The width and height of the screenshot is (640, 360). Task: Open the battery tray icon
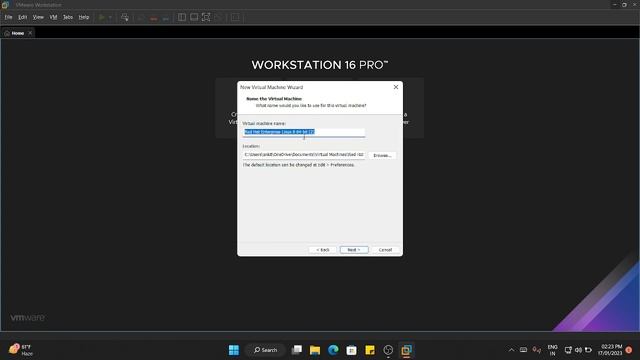point(588,350)
